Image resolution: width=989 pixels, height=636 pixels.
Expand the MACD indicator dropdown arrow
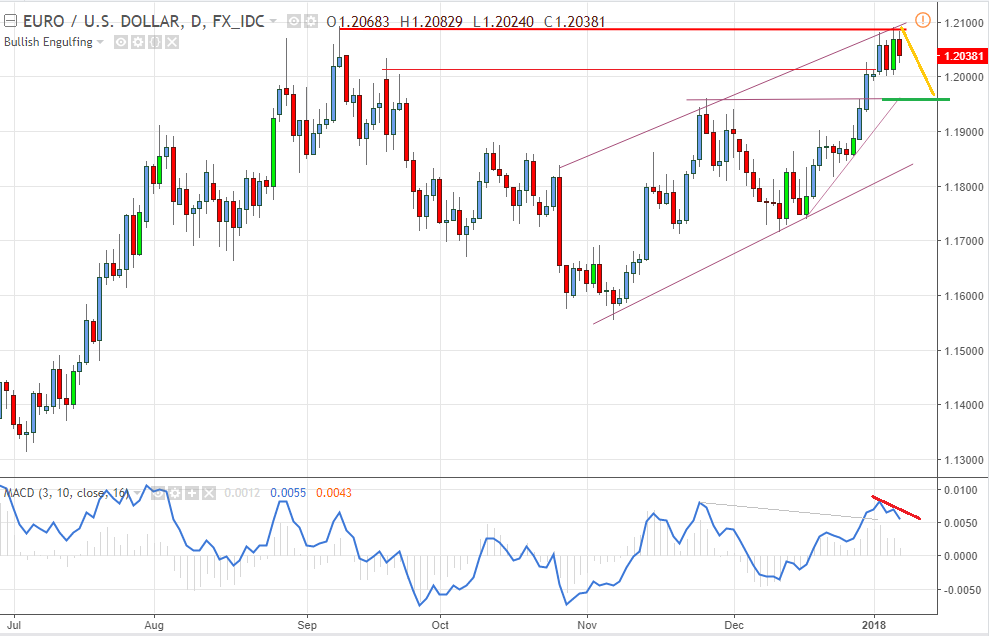137,493
